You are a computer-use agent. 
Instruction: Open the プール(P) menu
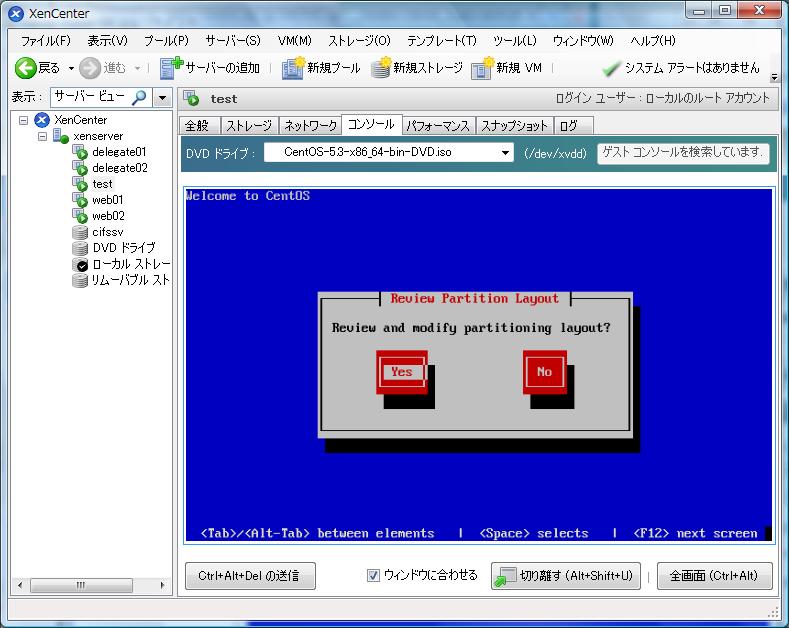pyautogui.click(x=167, y=41)
